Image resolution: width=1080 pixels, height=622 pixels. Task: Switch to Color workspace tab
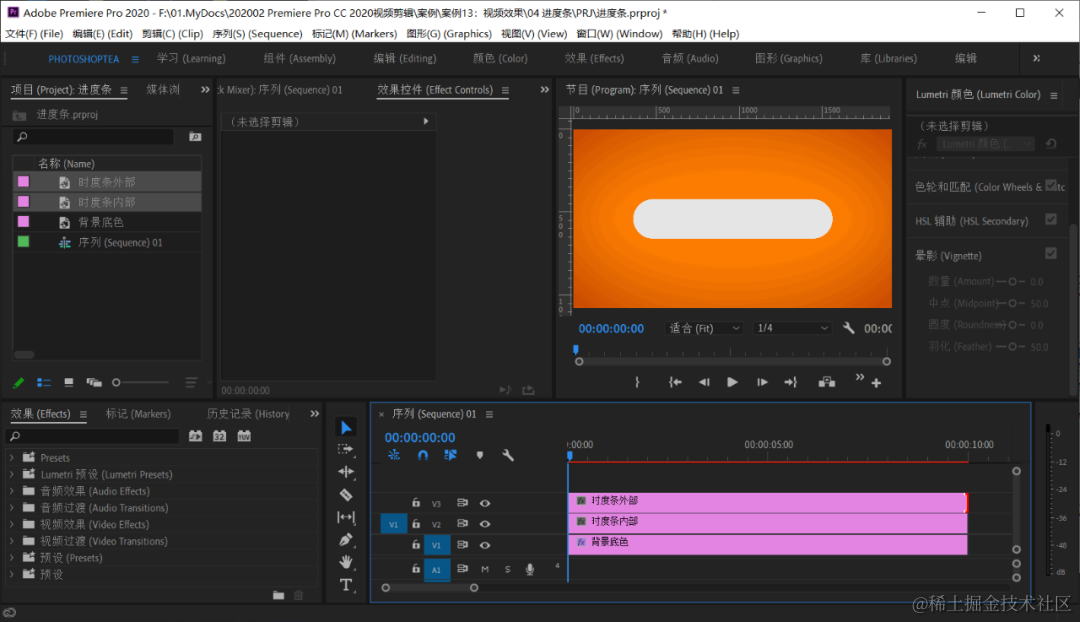500,59
